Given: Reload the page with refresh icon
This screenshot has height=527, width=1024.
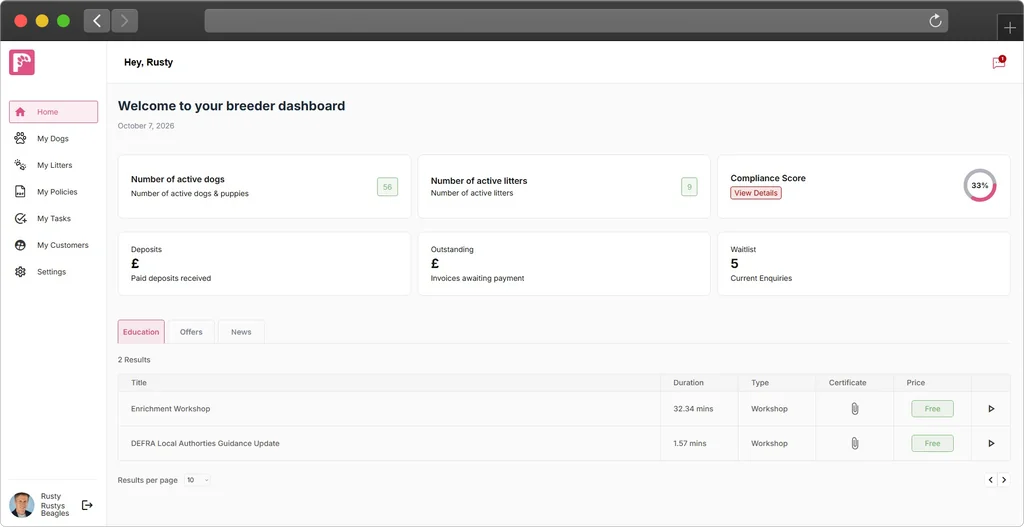Looking at the screenshot, I should (x=935, y=21).
